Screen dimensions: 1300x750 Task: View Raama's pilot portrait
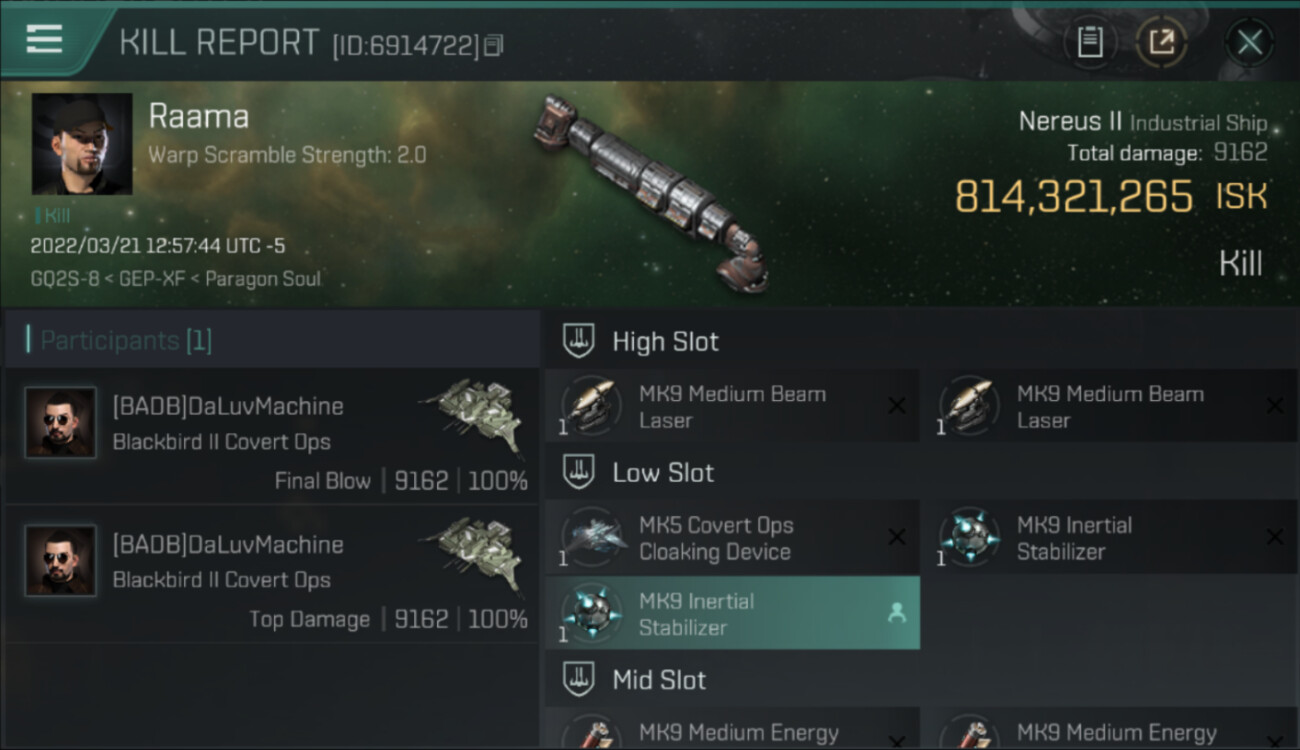tap(82, 144)
